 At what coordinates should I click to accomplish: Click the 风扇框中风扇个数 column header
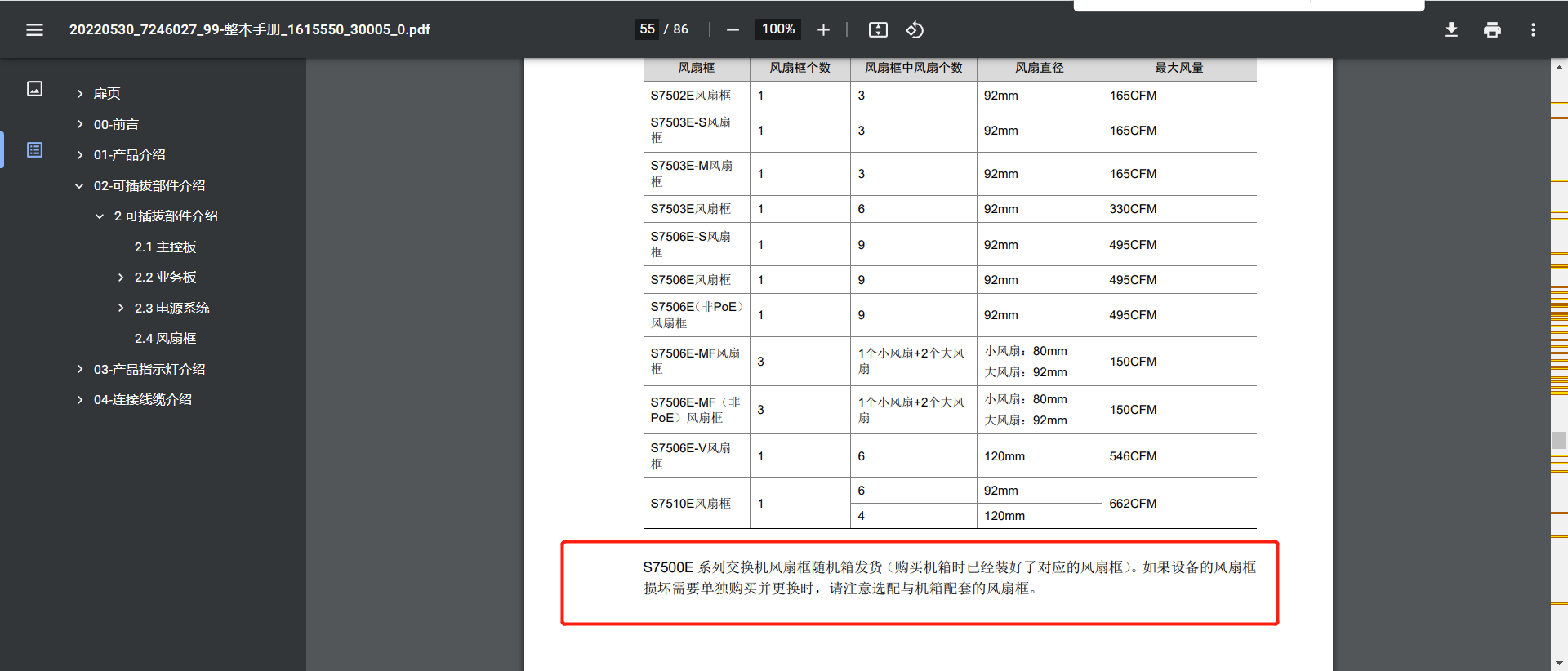pyautogui.click(x=914, y=68)
